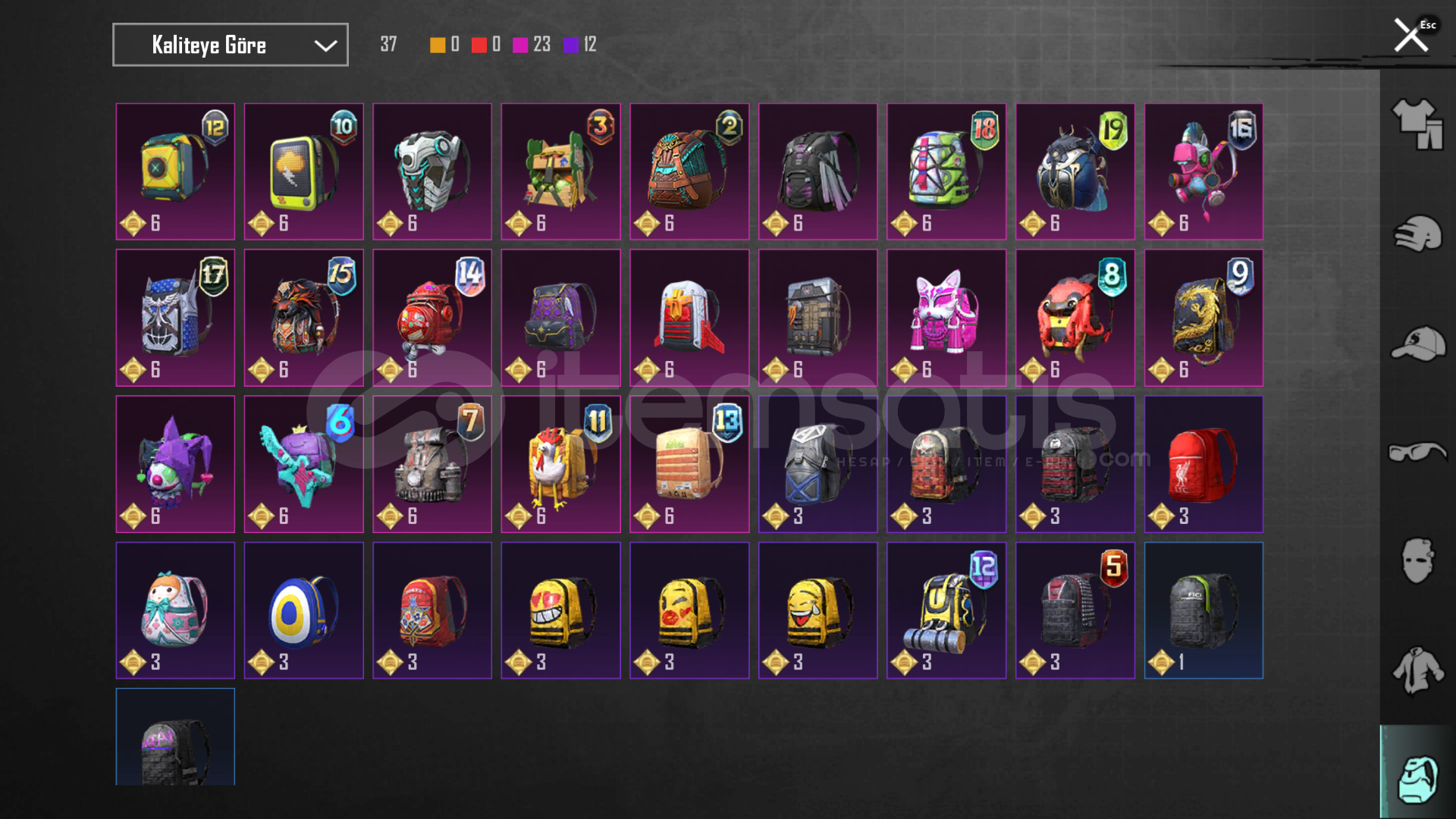
Task: Pick the blue evil eye backpack
Action: pyautogui.click(x=303, y=610)
